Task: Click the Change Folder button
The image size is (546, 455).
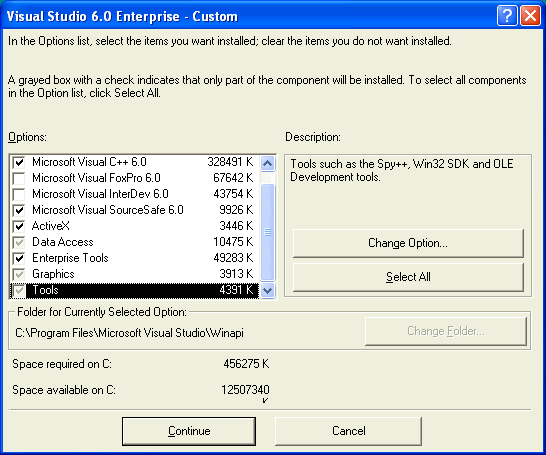Action: point(446,331)
